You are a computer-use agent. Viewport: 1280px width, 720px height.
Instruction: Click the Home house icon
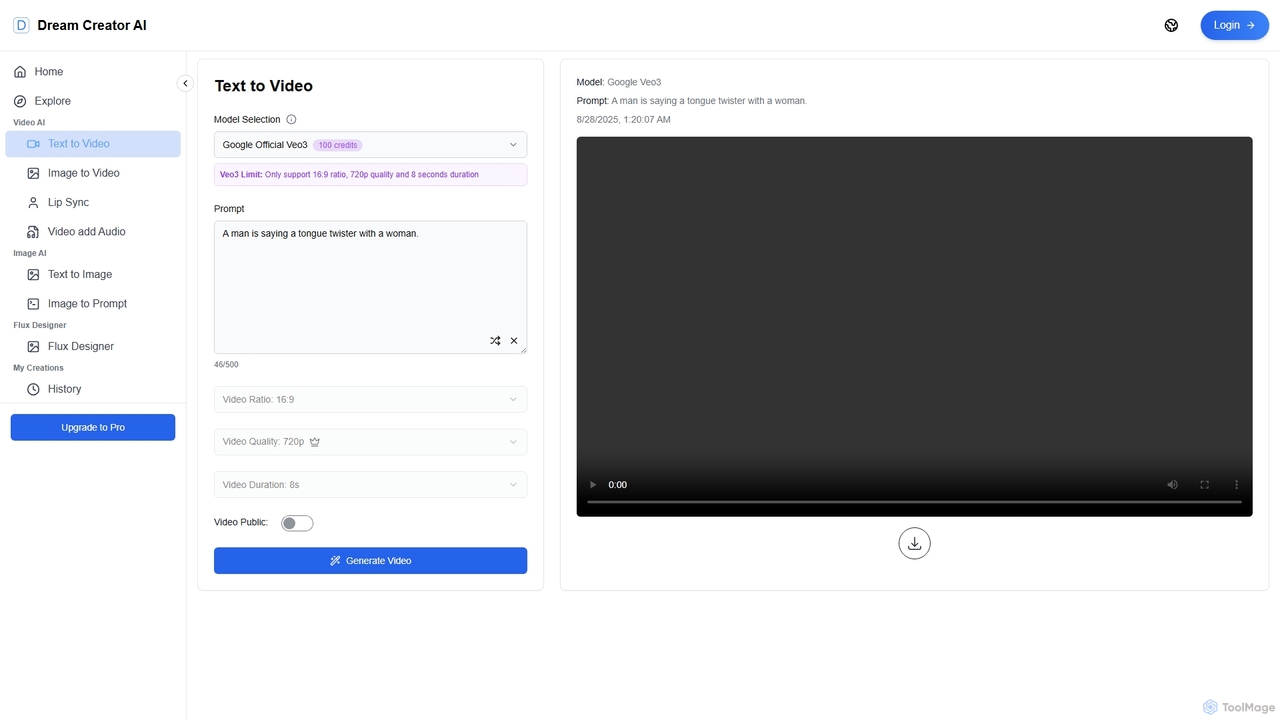(20, 72)
